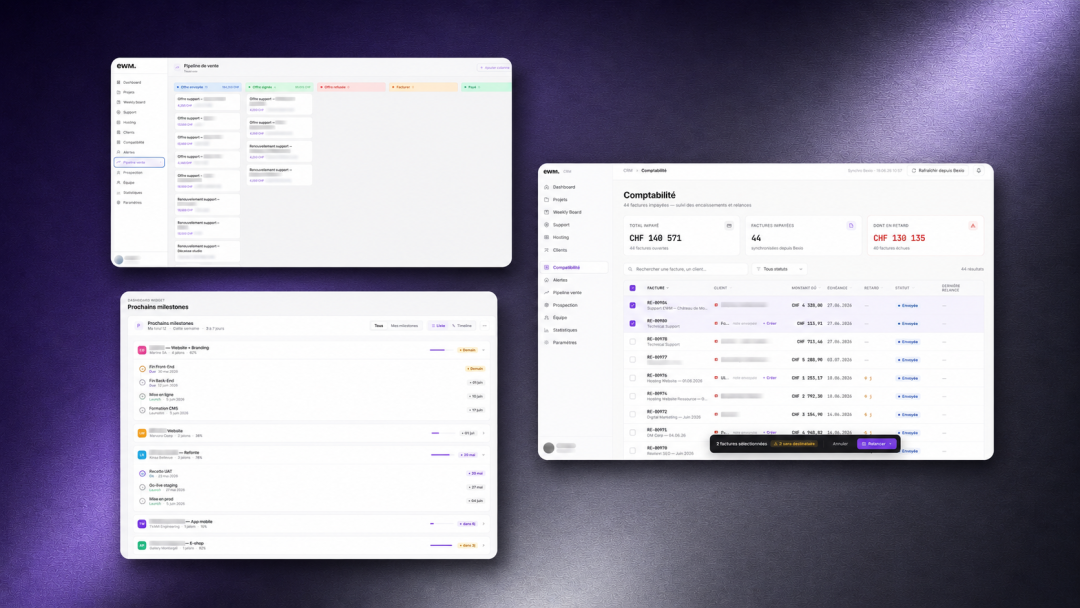
Task: Click Rafraîchir depuis Bexio button
Action: point(938,171)
